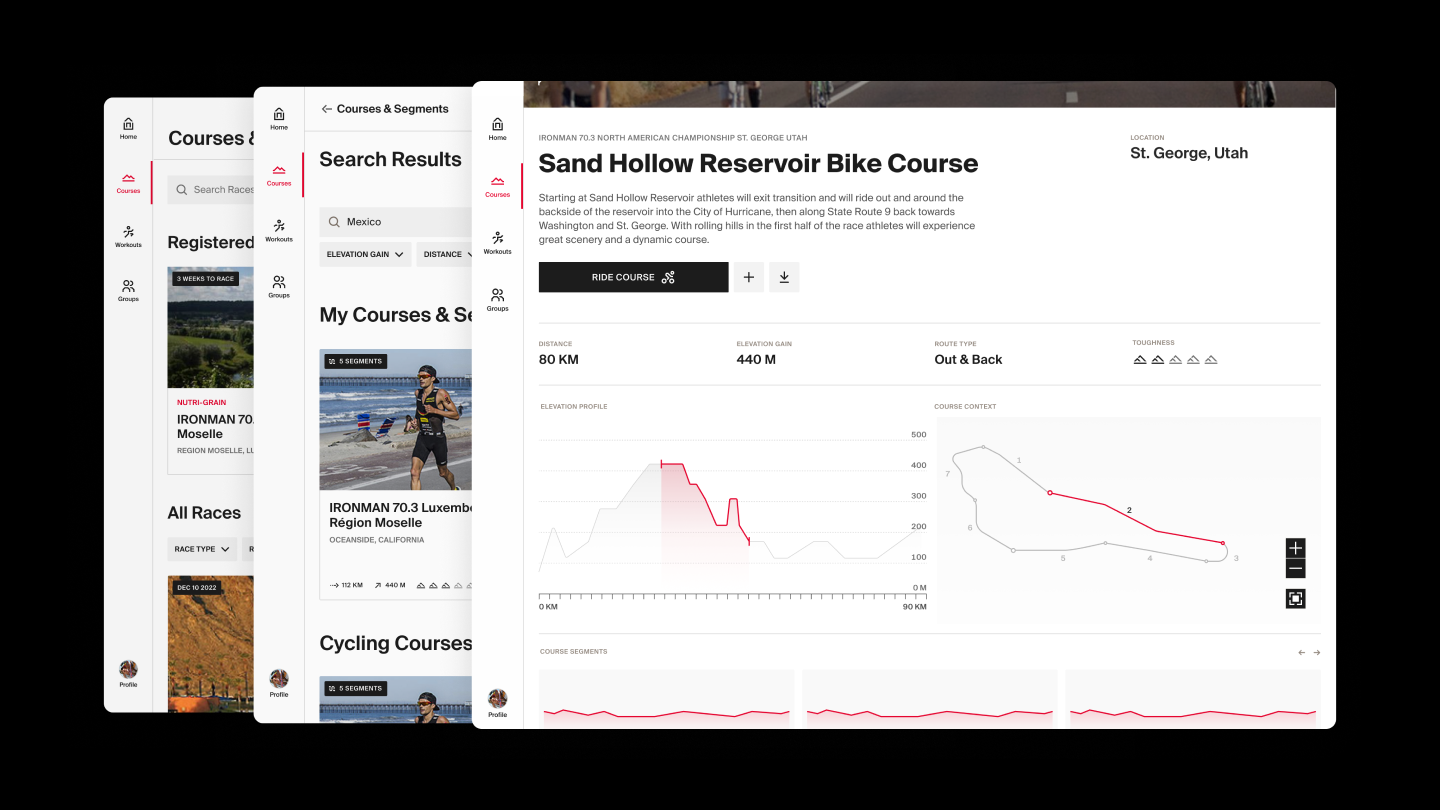This screenshot has width=1440, height=810.
Task: Open Home in the front course window sidebar
Action: [x=497, y=128]
